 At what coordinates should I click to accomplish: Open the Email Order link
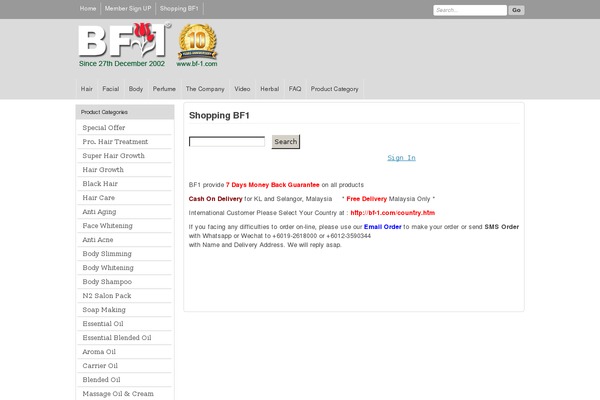point(383,227)
